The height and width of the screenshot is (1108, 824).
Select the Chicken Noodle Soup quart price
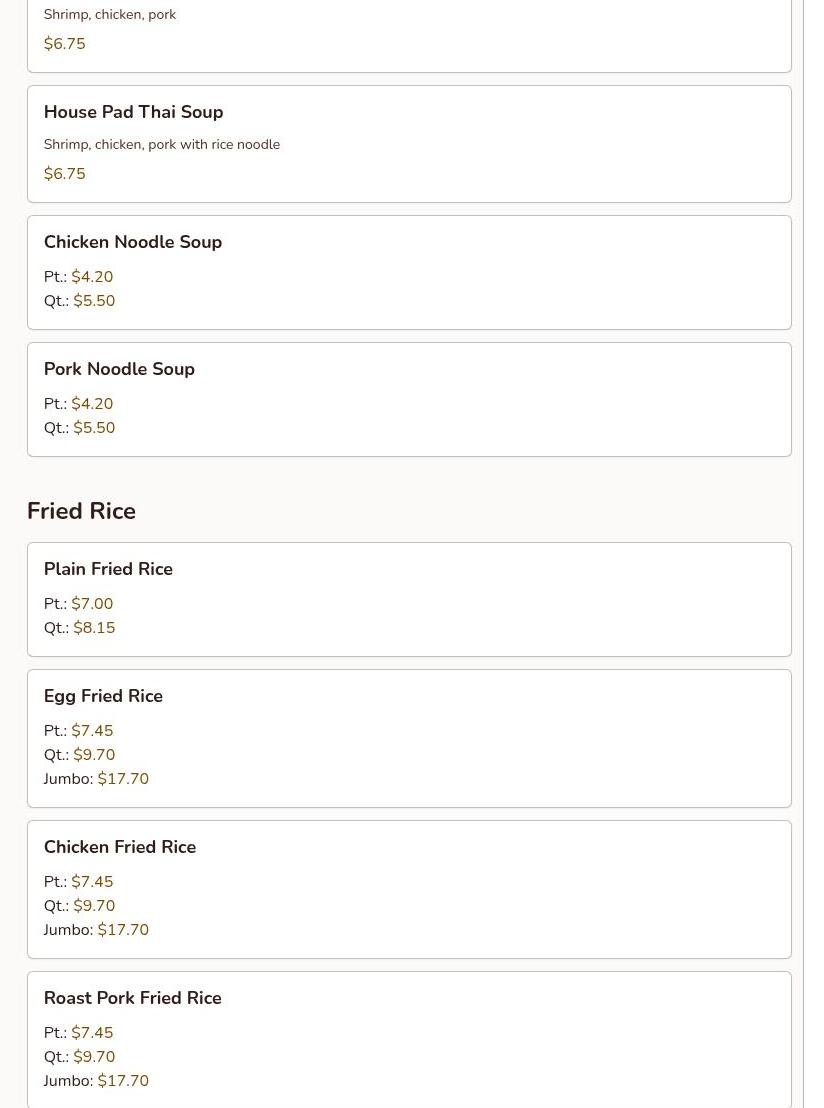point(94,301)
